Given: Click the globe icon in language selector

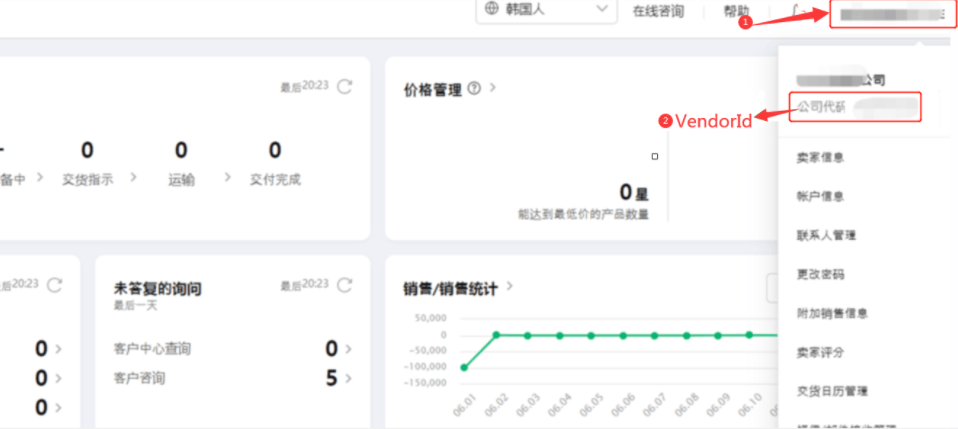Looking at the screenshot, I should 491,9.
